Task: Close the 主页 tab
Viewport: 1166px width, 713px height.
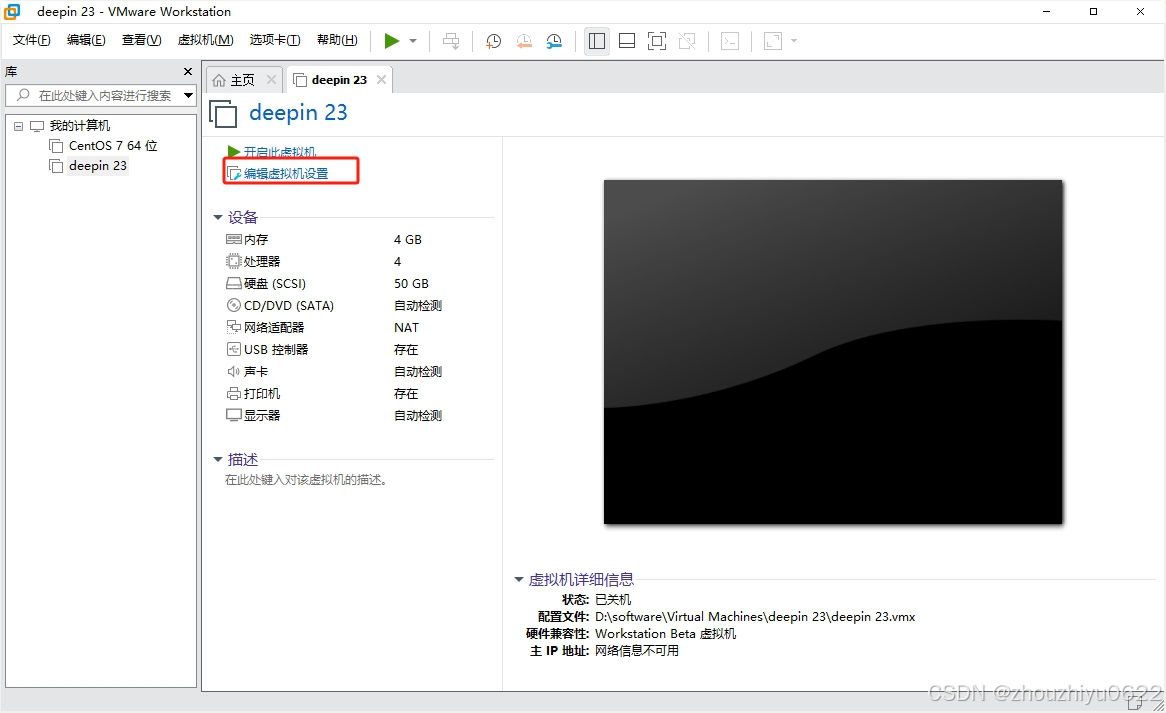Action: [x=271, y=80]
